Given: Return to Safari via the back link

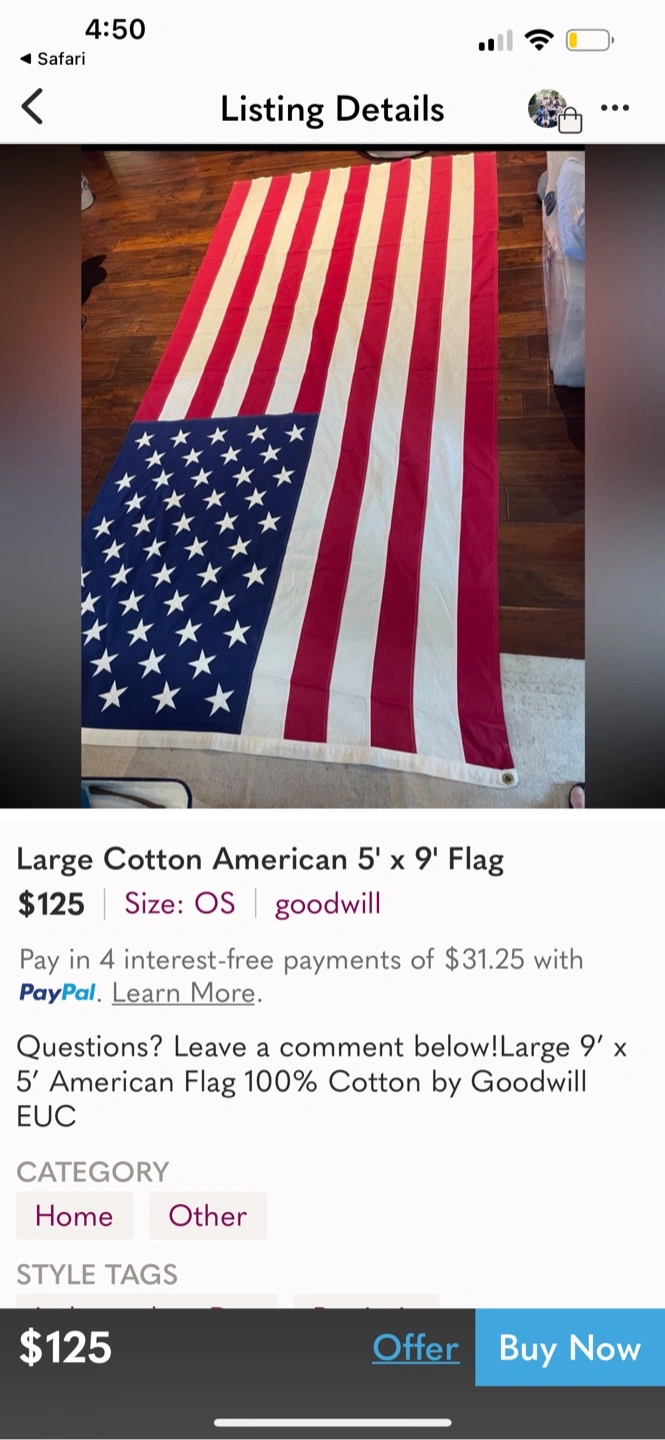Looking at the screenshot, I should [x=52, y=59].
